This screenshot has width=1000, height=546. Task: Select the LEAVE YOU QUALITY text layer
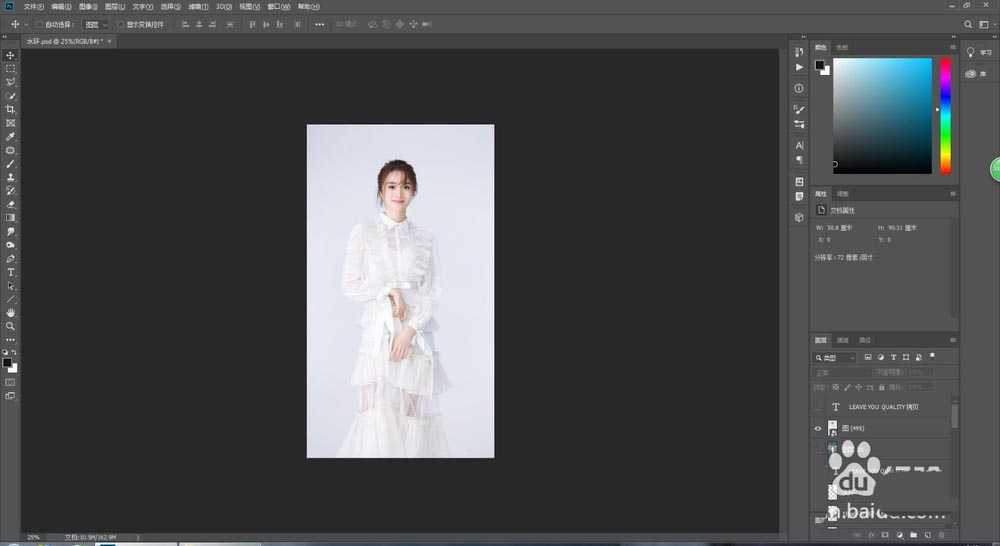[882, 407]
